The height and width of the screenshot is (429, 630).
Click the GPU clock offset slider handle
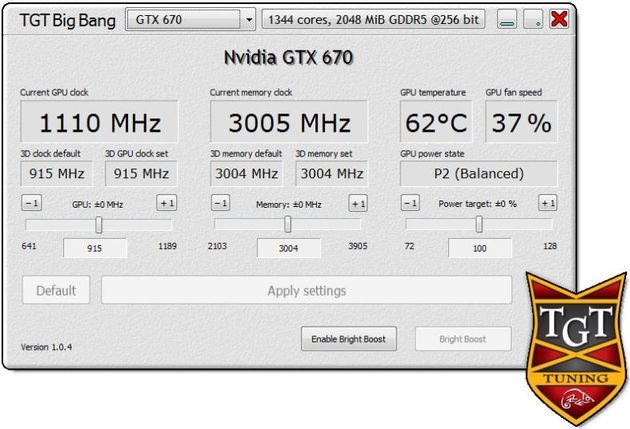click(x=99, y=225)
